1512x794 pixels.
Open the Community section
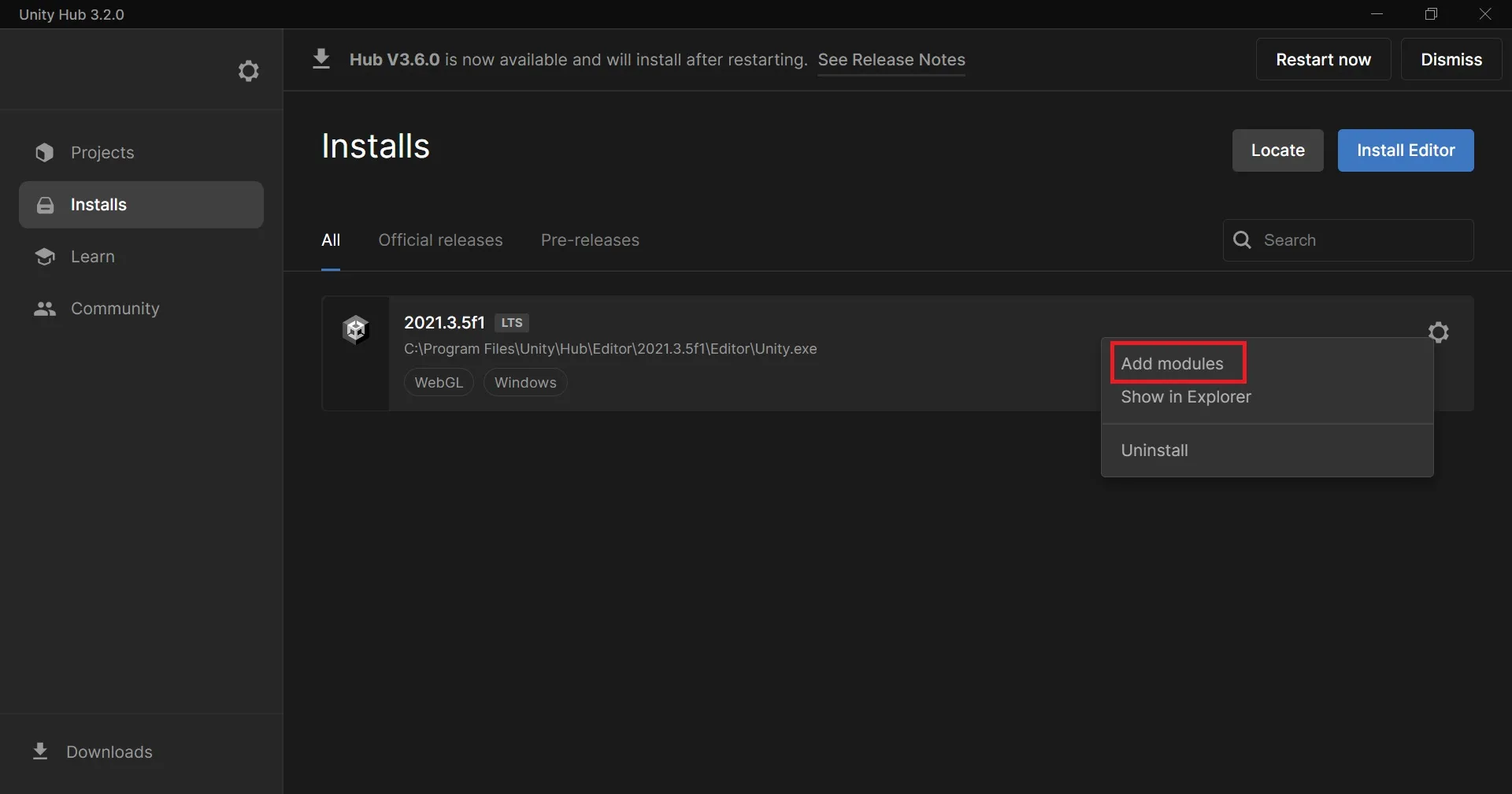tap(141, 309)
